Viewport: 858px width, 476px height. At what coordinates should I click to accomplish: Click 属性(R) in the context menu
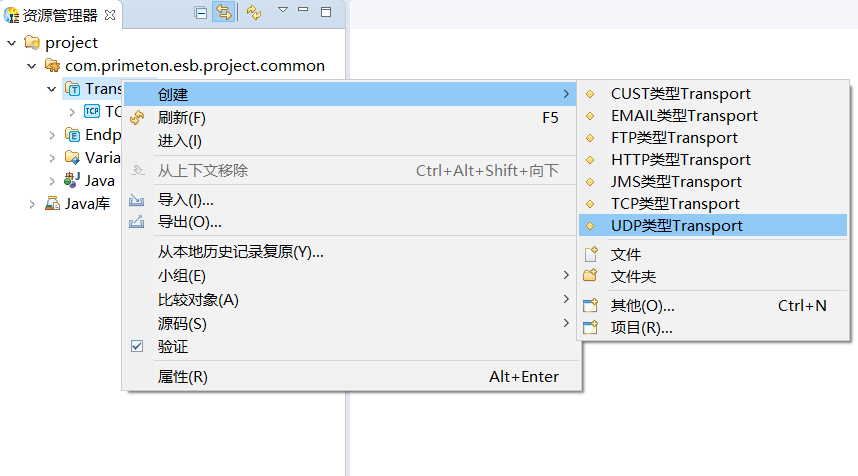coord(183,377)
